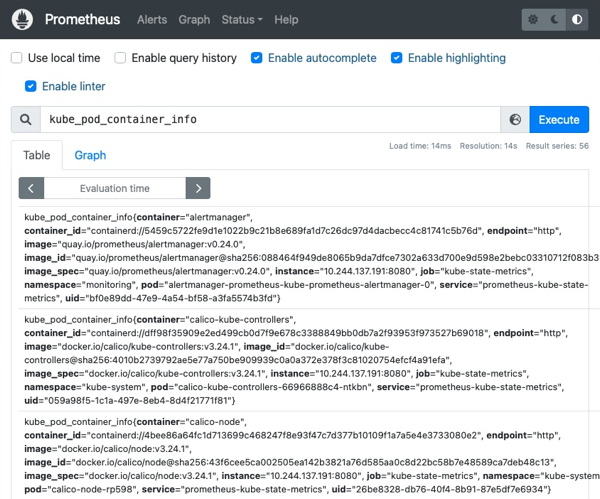Click the search magnifier icon
This screenshot has width=600, height=499.
(x=26, y=120)
